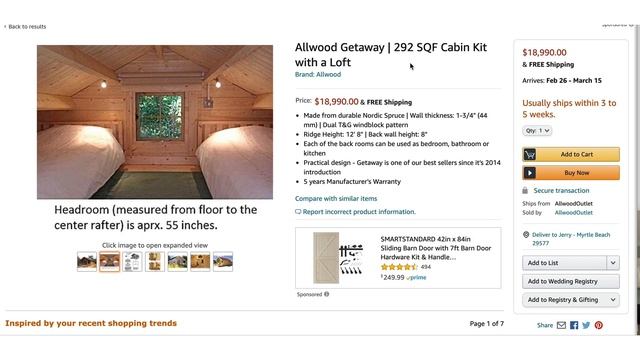Image resolution: width=640 pixels, height=360 pixels.
Task: Open the Brand: Allwood link
Action: tap(318, 74)
